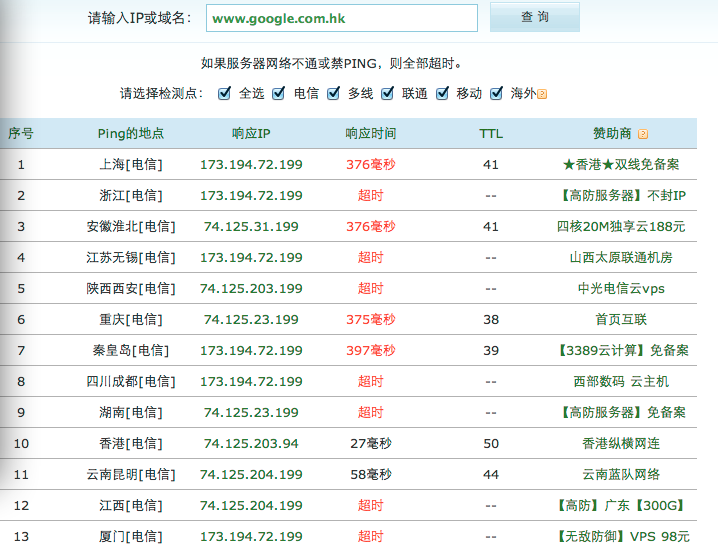Select the 四川成都[电信] location cell
This screenshot has height=548, width=718.
coord(131,381)
